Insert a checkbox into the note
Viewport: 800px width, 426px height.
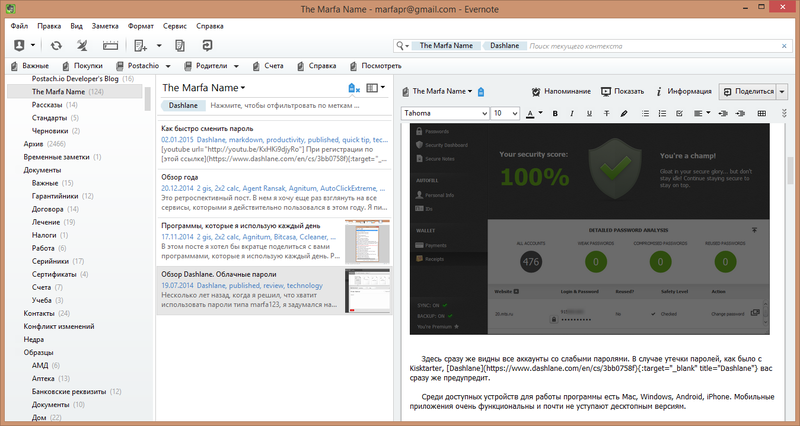[x=679, y=113]
